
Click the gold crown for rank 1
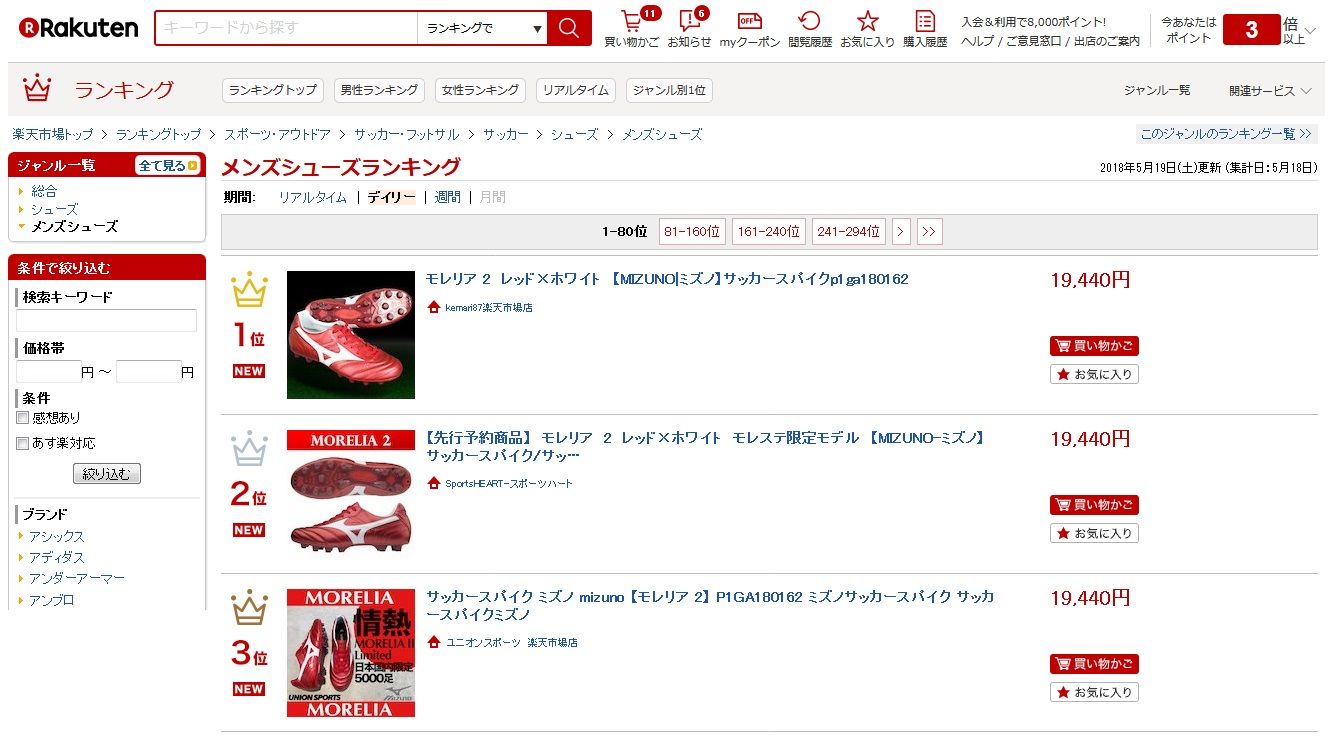tap(249, 290)
